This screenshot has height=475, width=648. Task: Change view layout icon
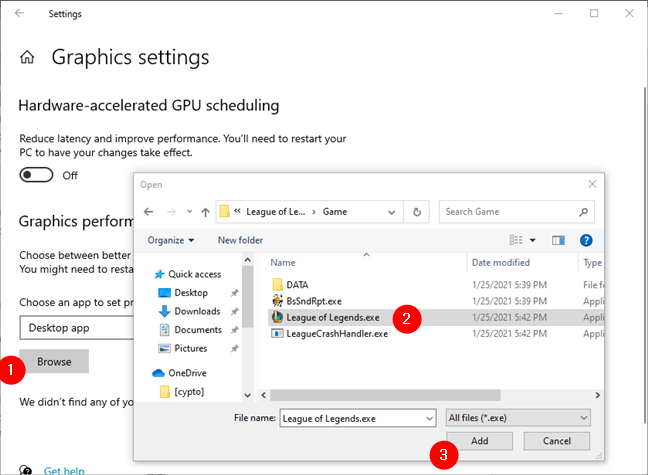(x=516, y=240)
